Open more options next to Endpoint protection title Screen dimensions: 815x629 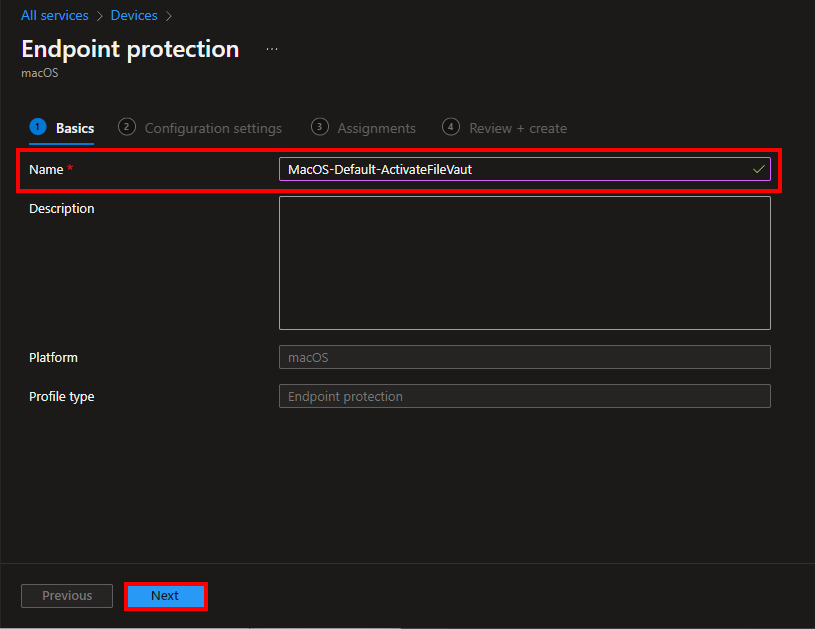(270, 48)
